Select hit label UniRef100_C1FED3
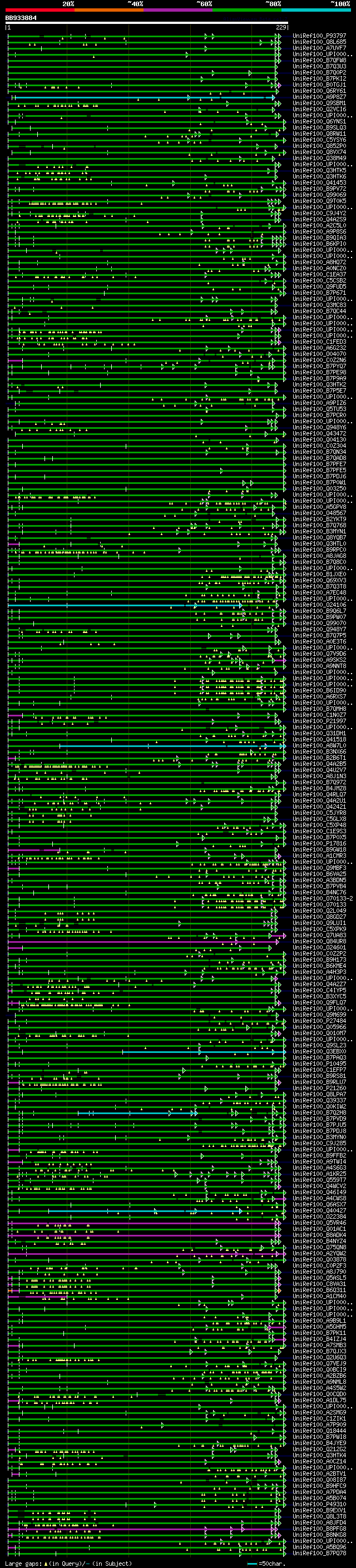356x1568 pixels. pos(319,342)
